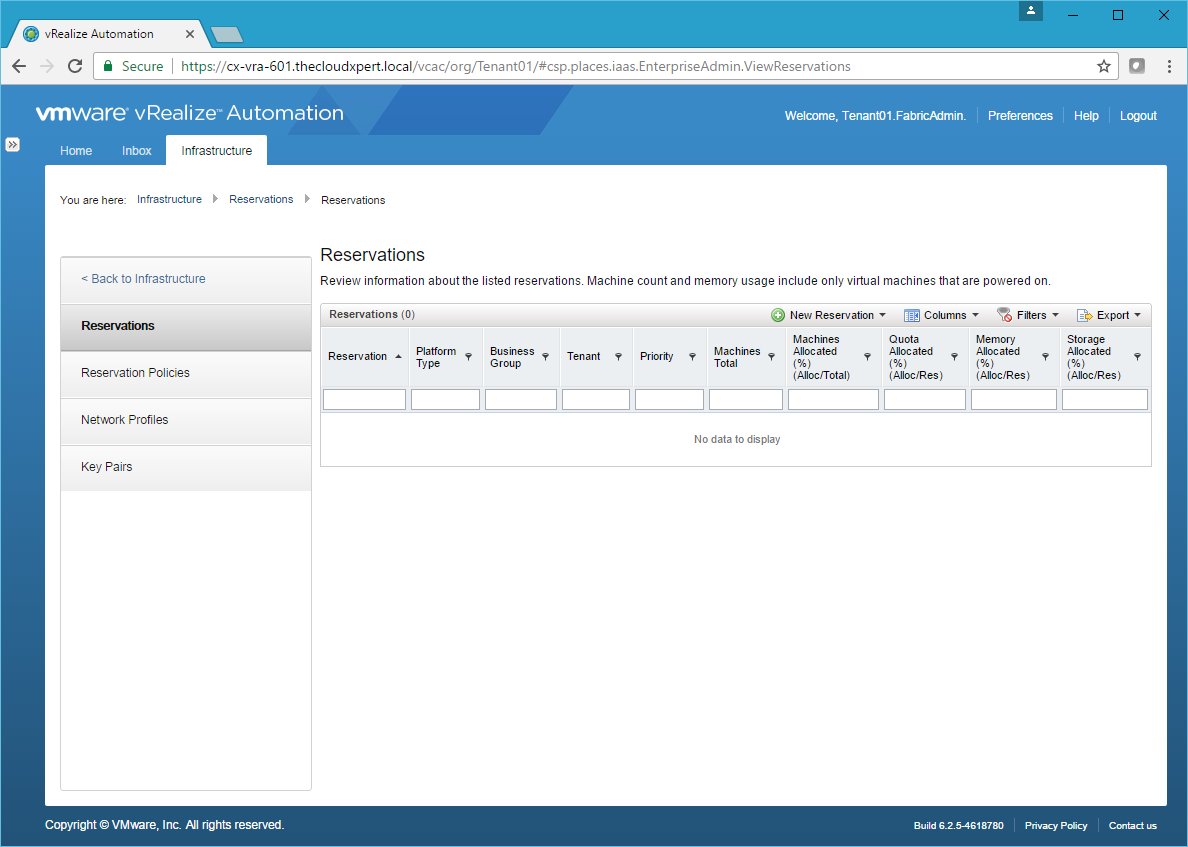This screenshot has height=847, width=1188.
Task: Click the filter icon on the Platform Type column
Action: point(468,357)
